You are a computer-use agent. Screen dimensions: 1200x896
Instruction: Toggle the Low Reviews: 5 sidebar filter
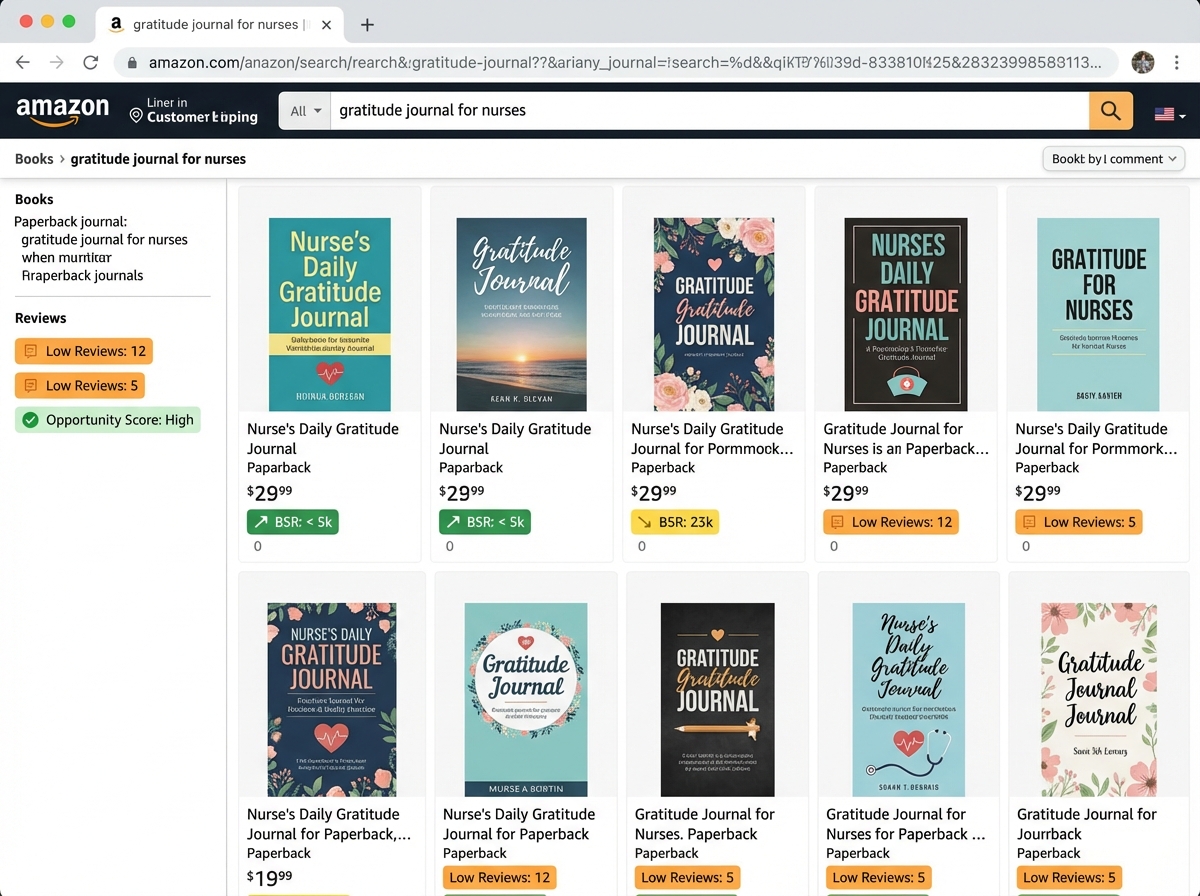point(80,385)
